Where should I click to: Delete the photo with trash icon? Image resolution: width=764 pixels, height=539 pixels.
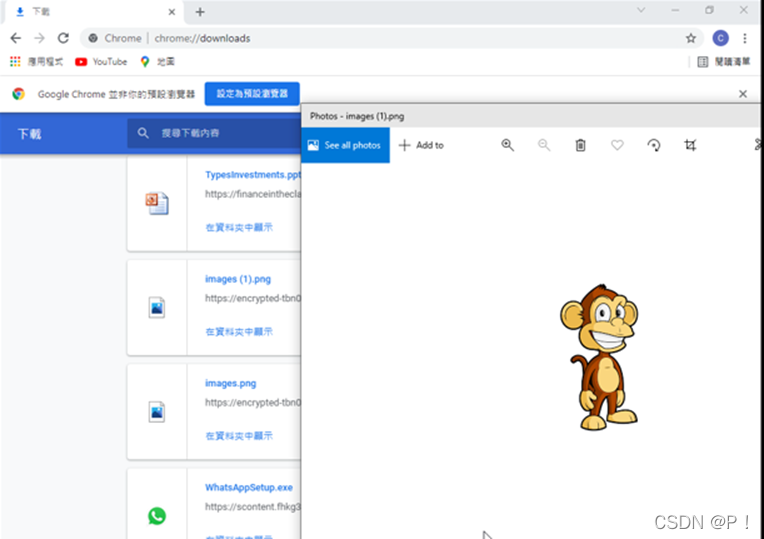click(x=580, y=145)
